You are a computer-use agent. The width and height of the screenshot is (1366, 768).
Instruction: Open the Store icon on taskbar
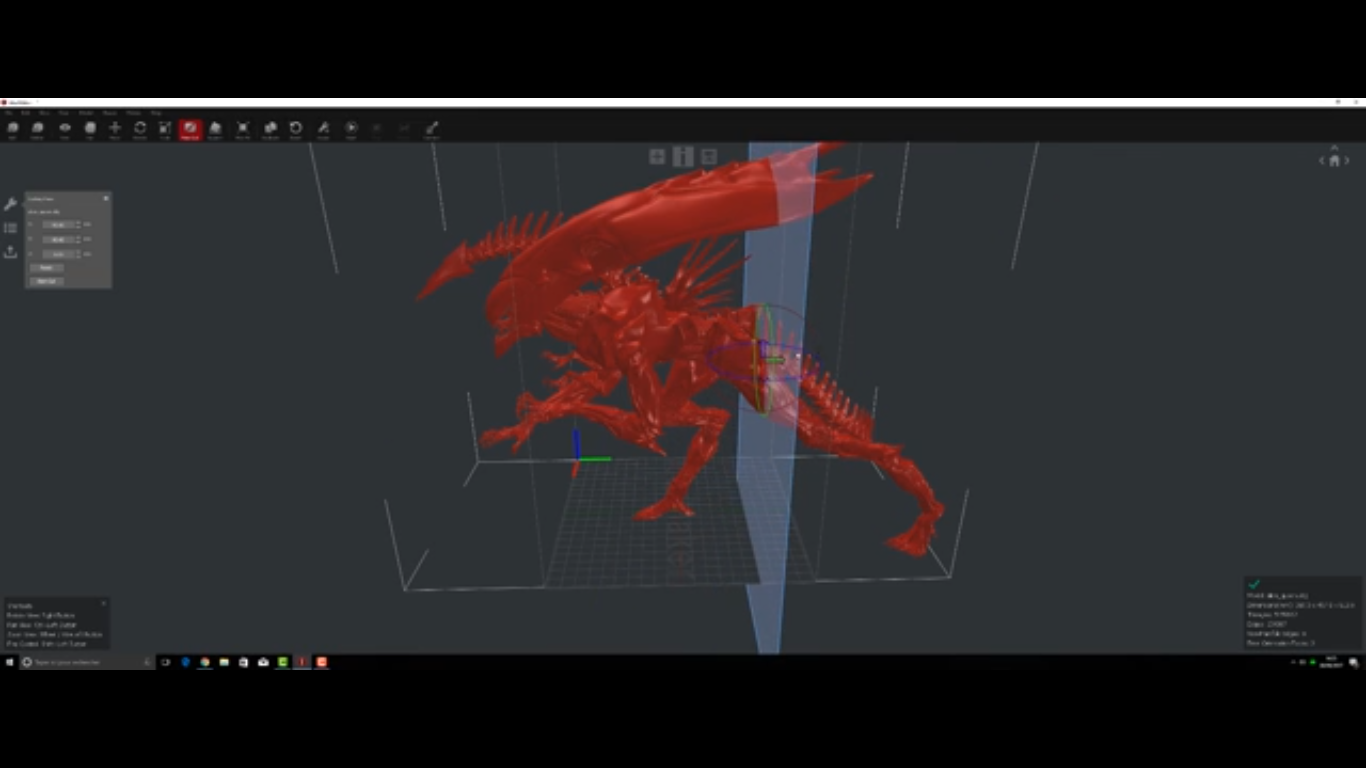pyautogui.click(x=243, y=662)
